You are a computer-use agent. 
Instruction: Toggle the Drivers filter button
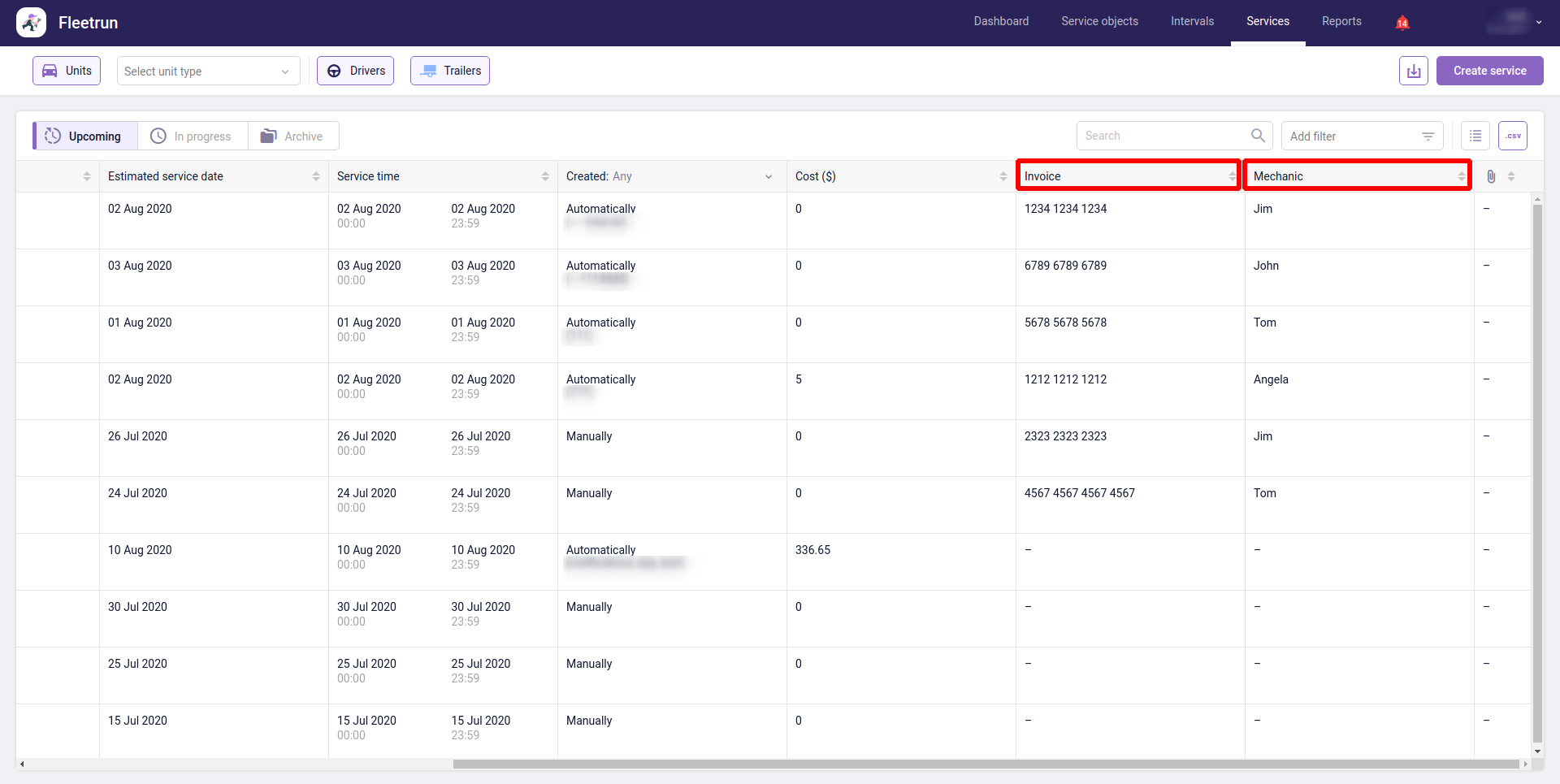tap(355, 71)
